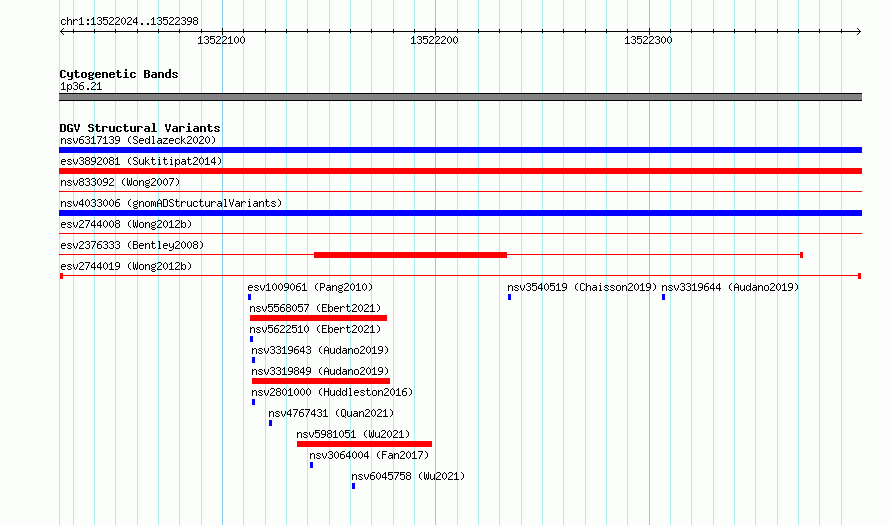Open nsv3319644 (Audano2019) variant
The image size is (890, 525).
coord(730,287)
